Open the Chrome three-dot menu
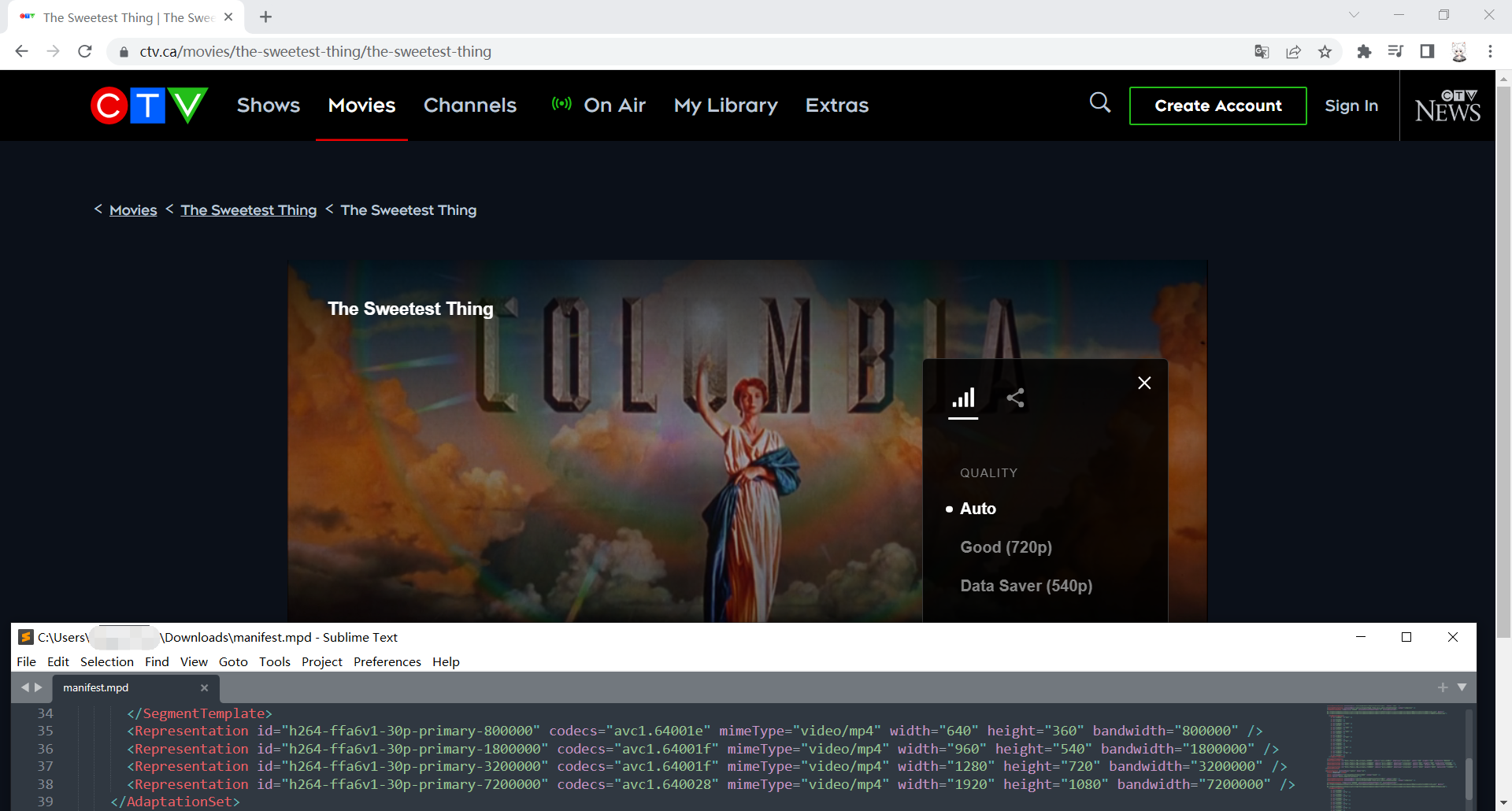Image resolution: width=1512 pixels, height=811 pixels. click(x=1490, y=51)
